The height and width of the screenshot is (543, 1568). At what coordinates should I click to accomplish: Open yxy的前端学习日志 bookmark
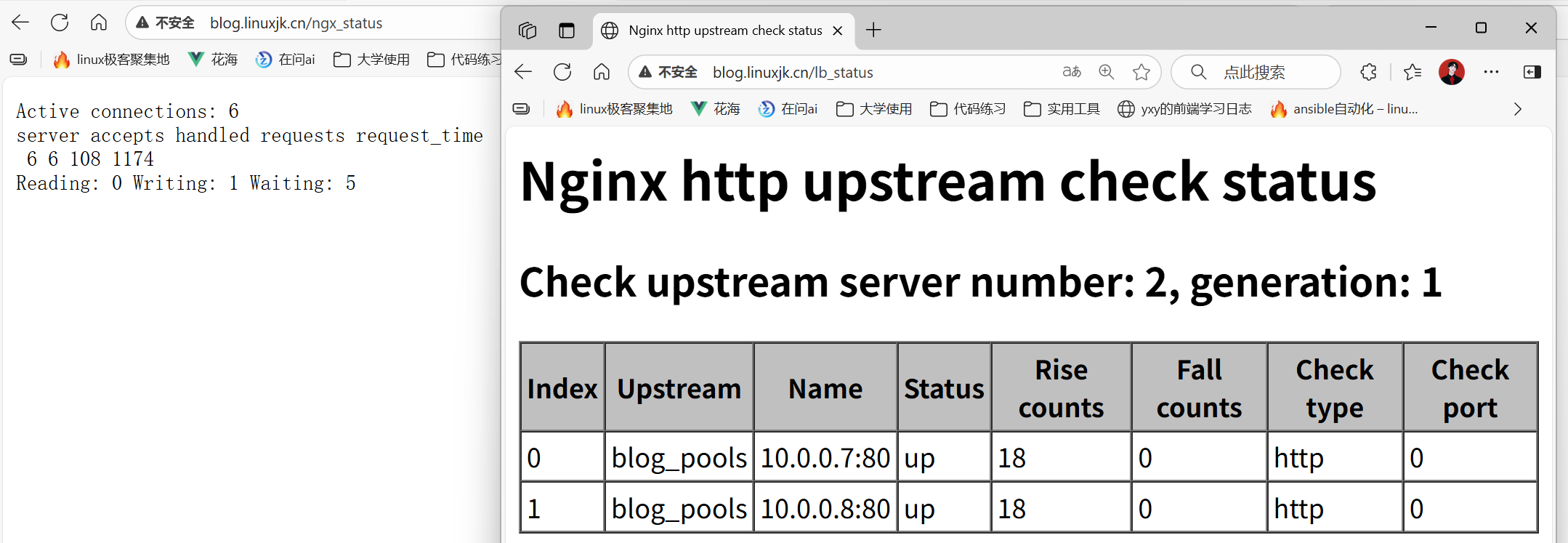click(1184, 109)
